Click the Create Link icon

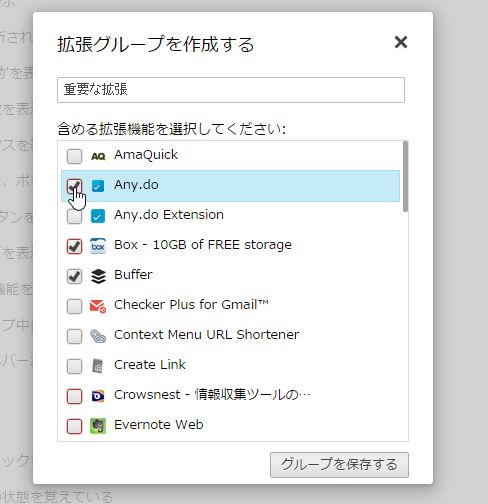pos(98,366)
